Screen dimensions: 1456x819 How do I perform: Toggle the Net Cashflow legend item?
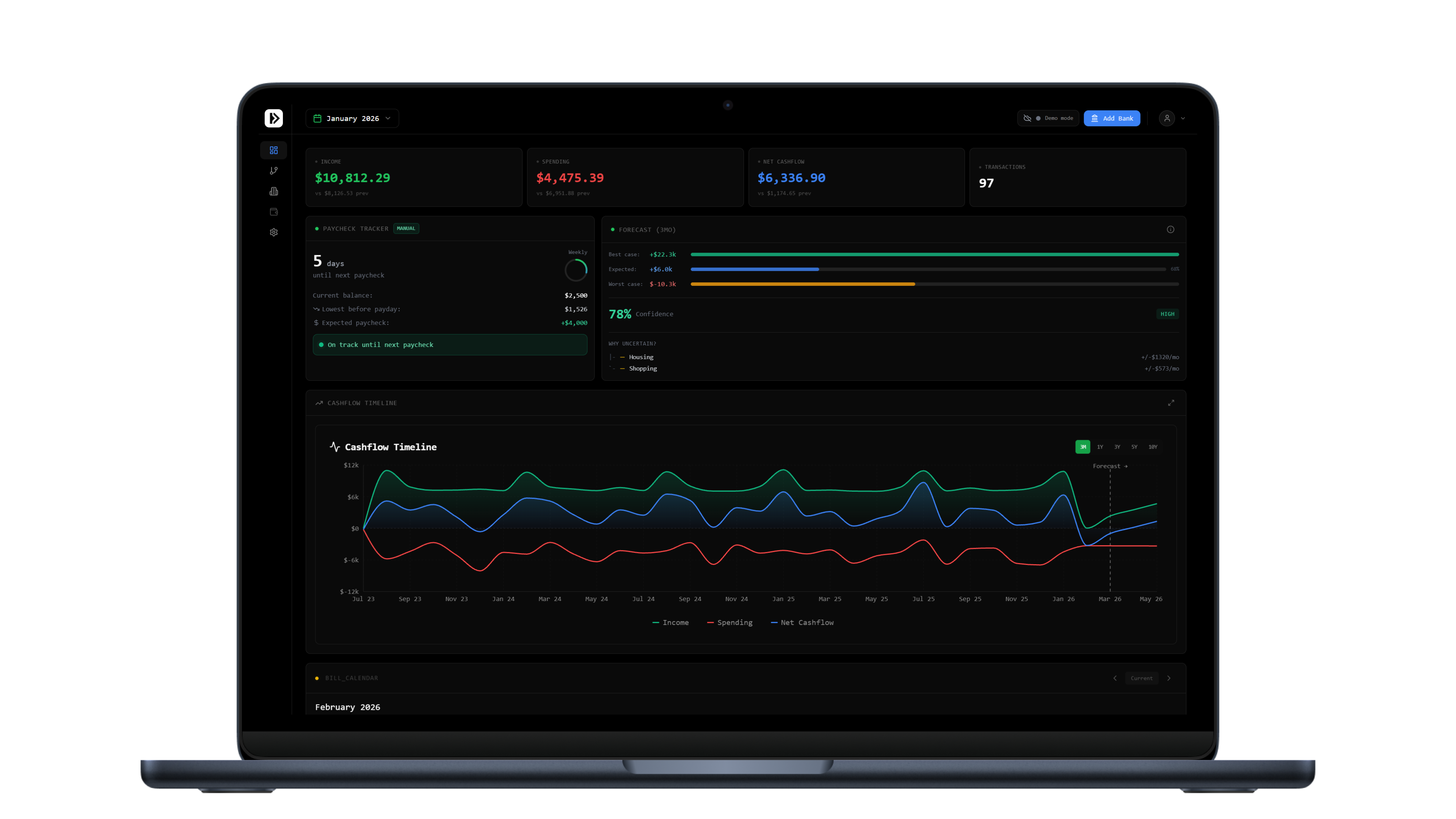tap(802, 622)
